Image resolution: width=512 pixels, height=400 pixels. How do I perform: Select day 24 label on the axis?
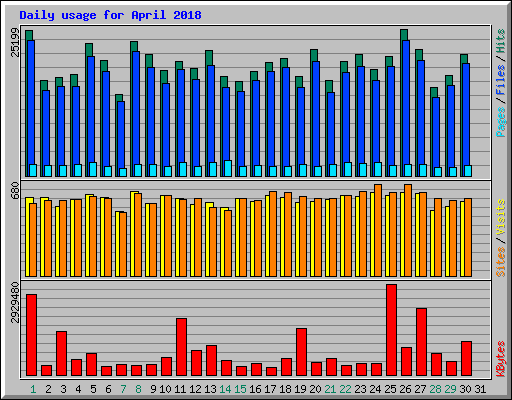[375, 389]
